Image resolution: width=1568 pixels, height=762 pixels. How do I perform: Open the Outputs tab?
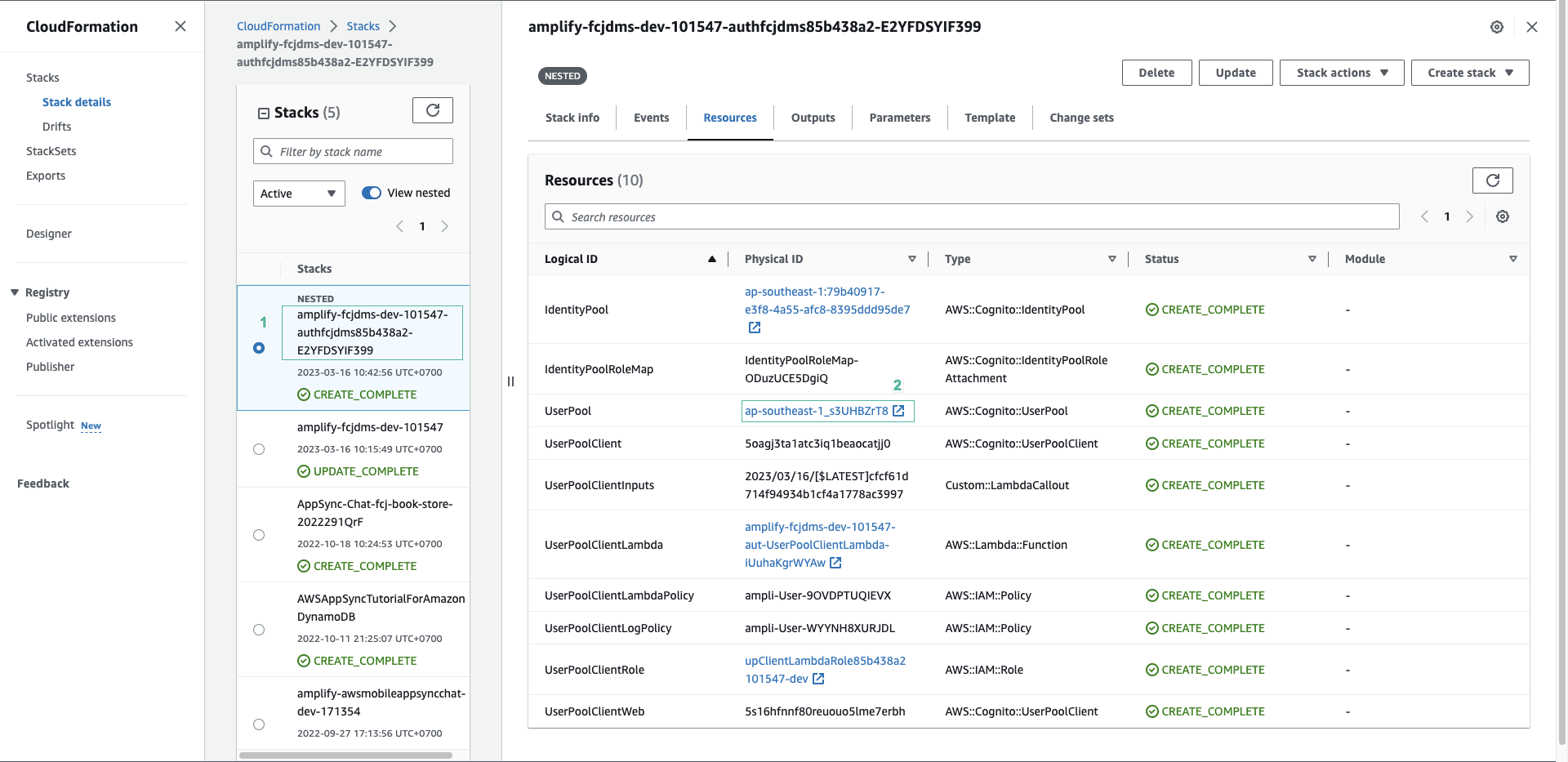813,118
